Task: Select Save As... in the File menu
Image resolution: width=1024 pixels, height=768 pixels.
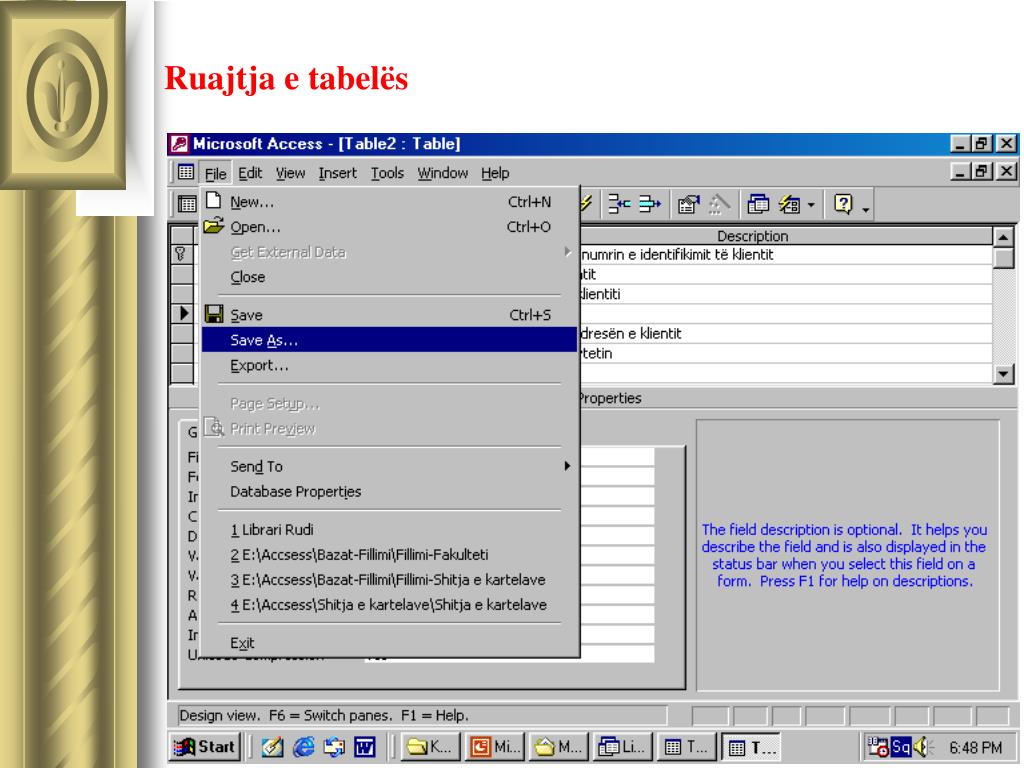Action: coord(389,340)
